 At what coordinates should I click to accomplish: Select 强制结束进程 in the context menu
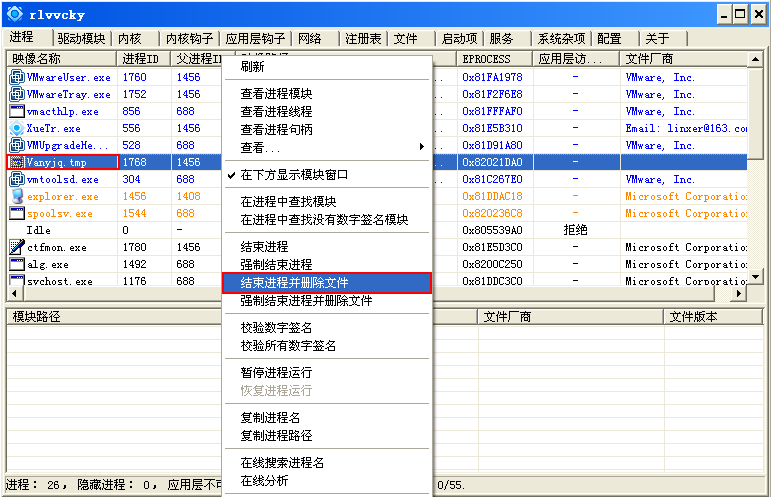278,264
